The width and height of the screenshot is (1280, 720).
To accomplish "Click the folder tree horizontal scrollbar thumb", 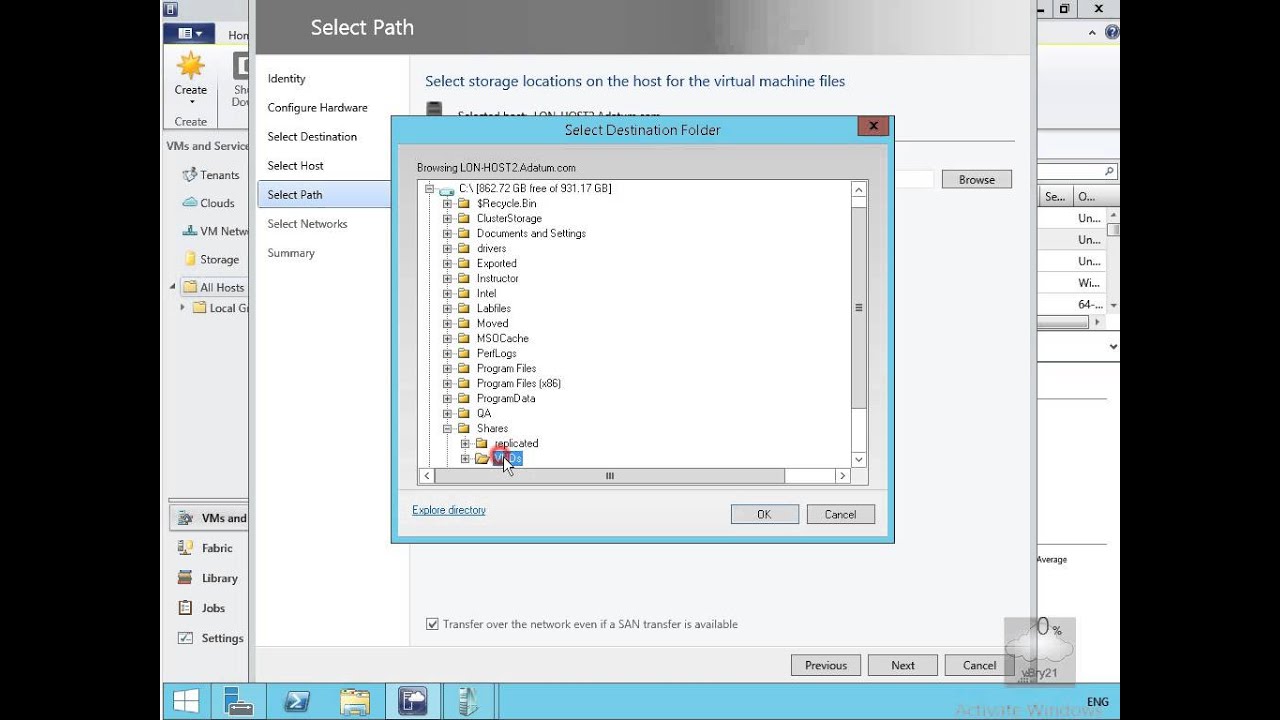I will pos(609,476).
